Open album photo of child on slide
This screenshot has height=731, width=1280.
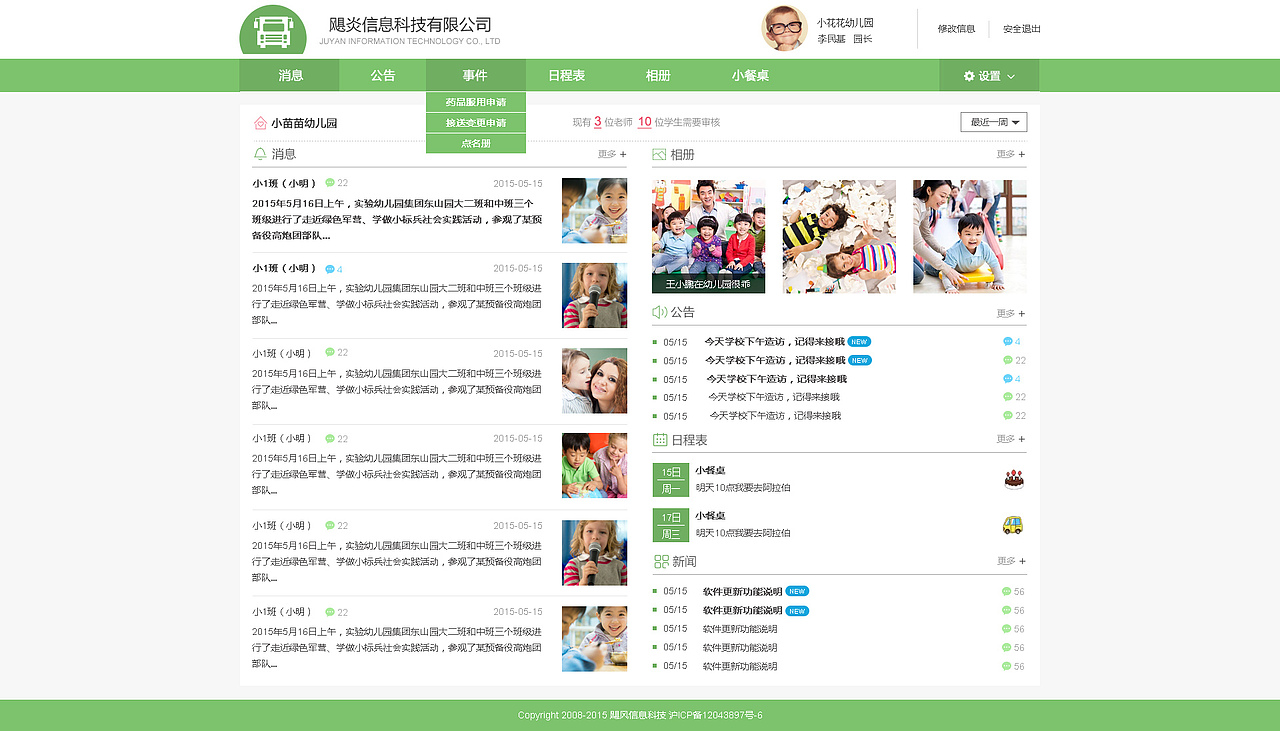point(970,236)
